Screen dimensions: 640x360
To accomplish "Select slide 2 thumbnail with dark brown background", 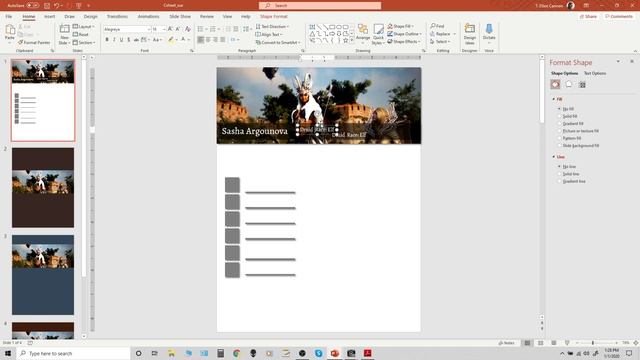I will (x=43, y=188).
